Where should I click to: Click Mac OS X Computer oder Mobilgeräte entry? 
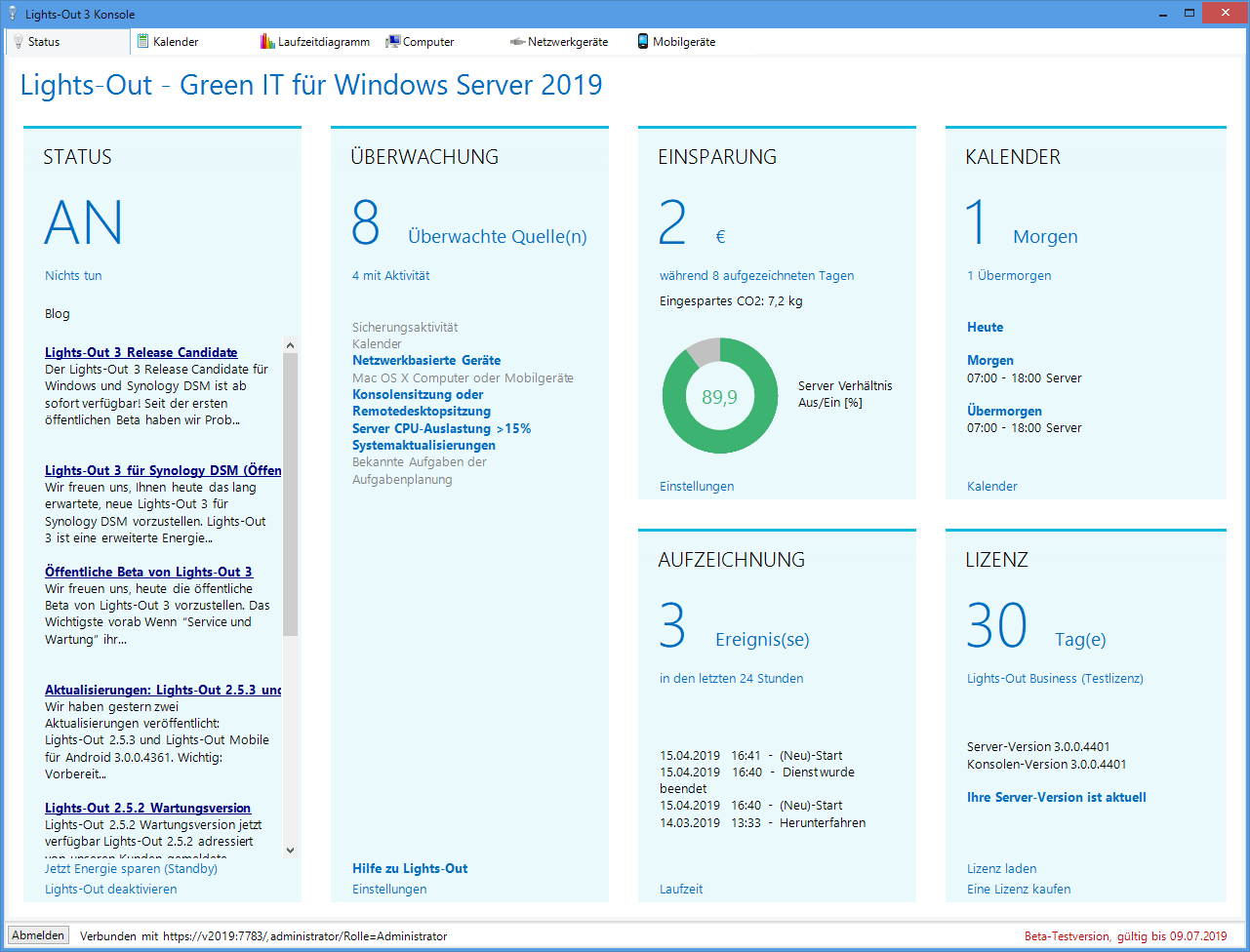pos(463,377)
